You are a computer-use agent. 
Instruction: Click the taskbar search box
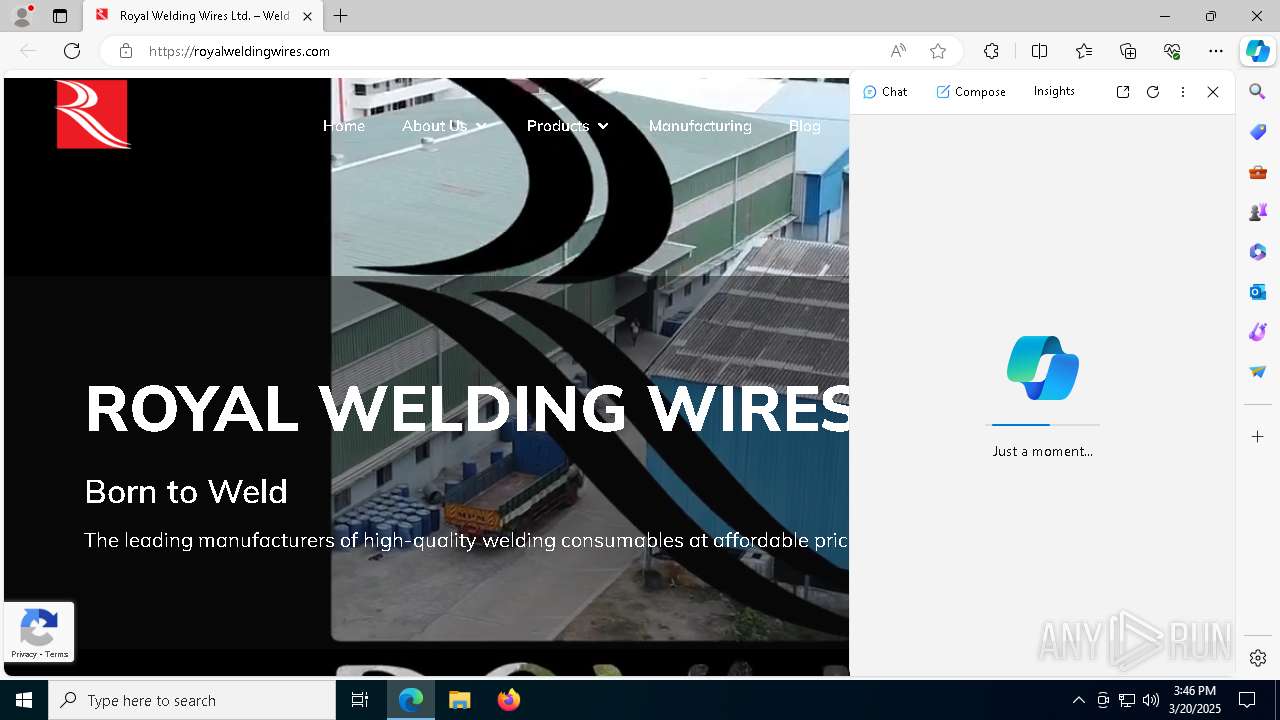click(x=192, y=700)
